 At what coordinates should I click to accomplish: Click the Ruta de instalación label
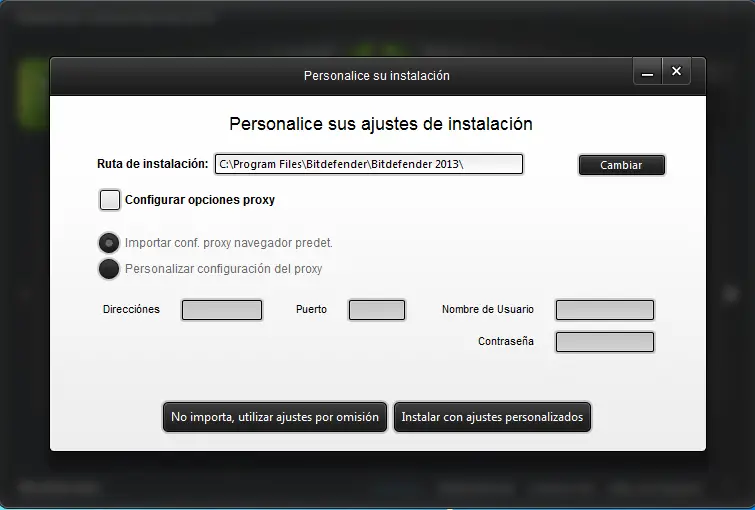tap(153, 164)
